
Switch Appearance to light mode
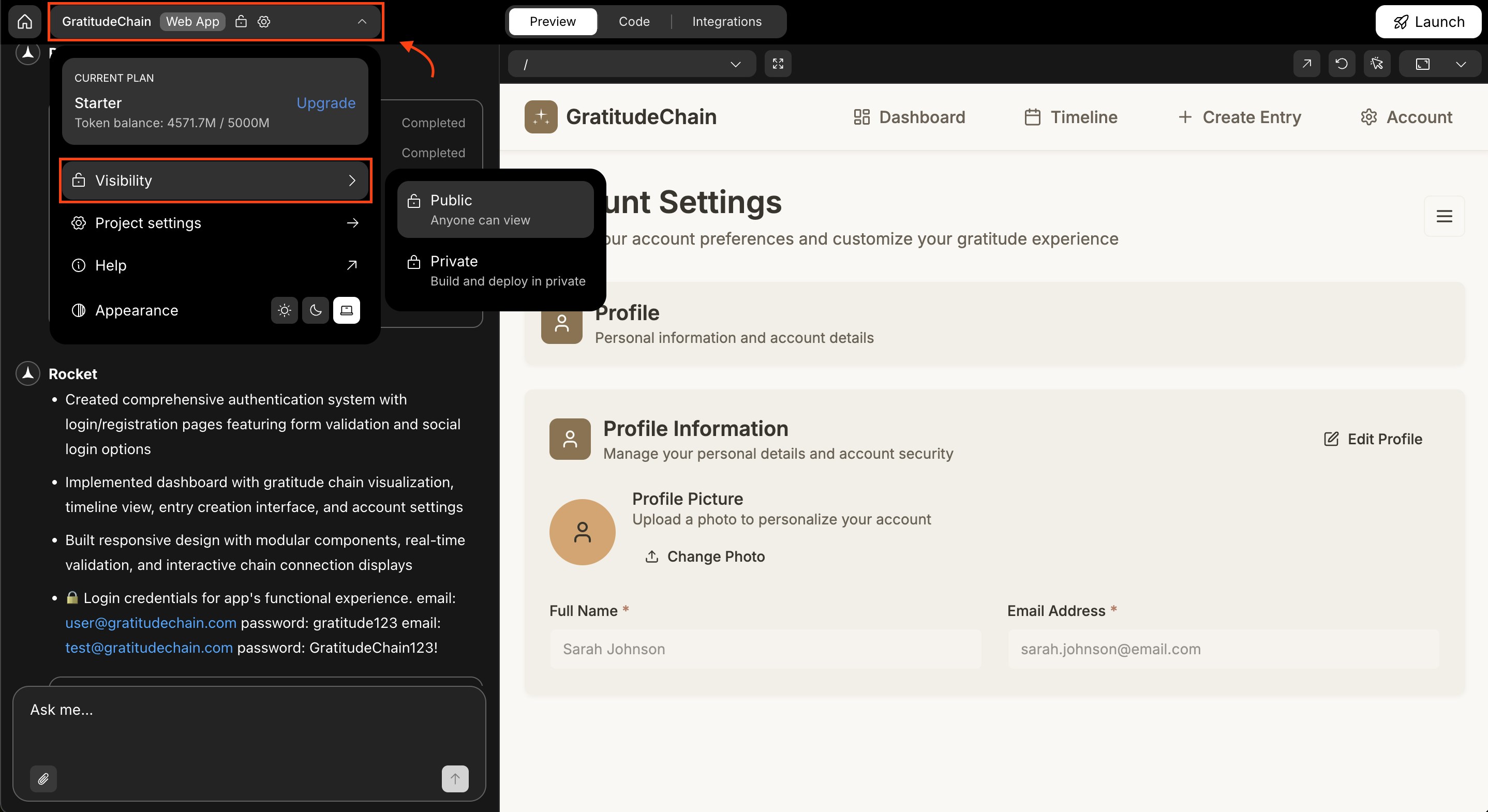pos(284,310)
